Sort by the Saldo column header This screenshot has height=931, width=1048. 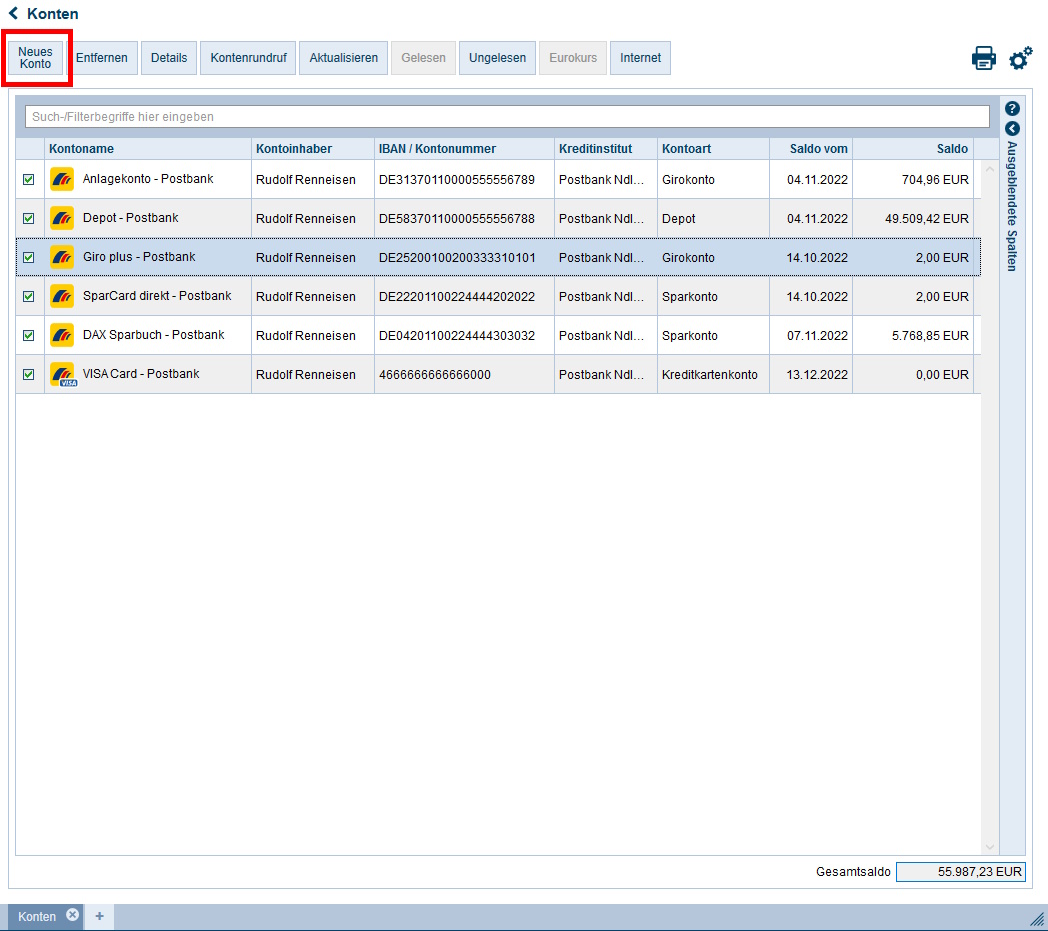tap(913, 148)
